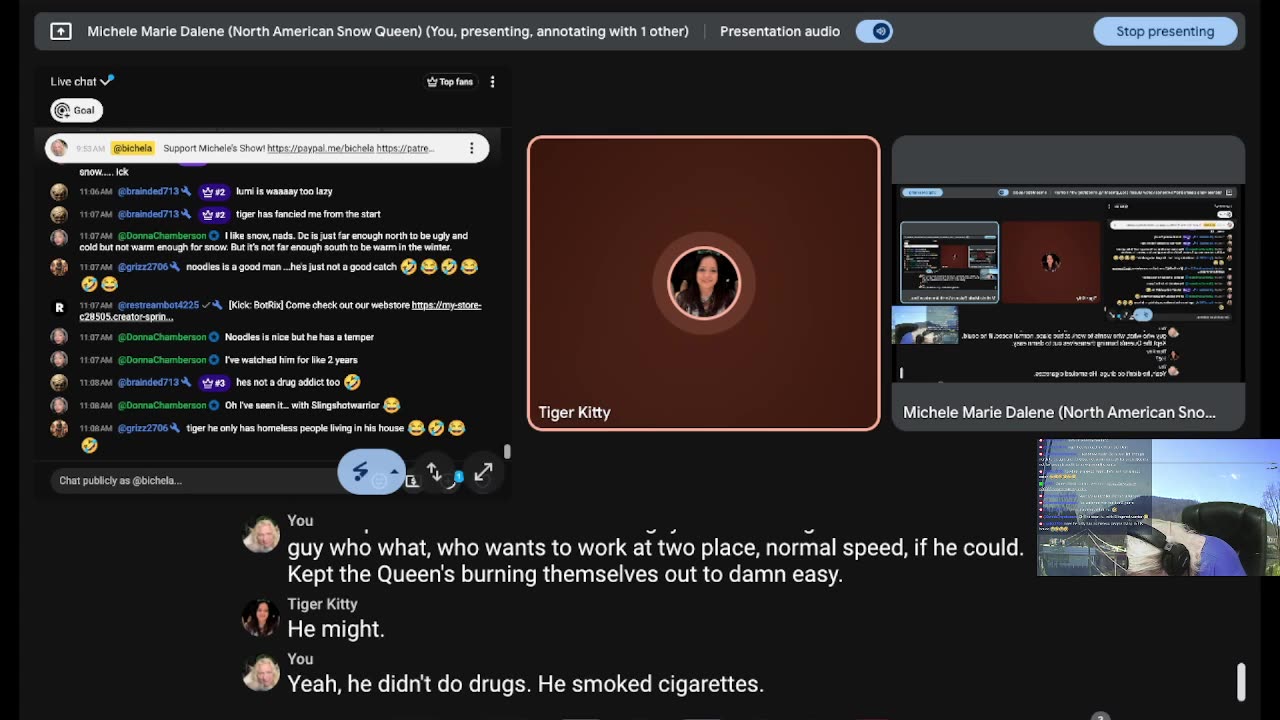Click the Stop presenting button

point(1165,31)
